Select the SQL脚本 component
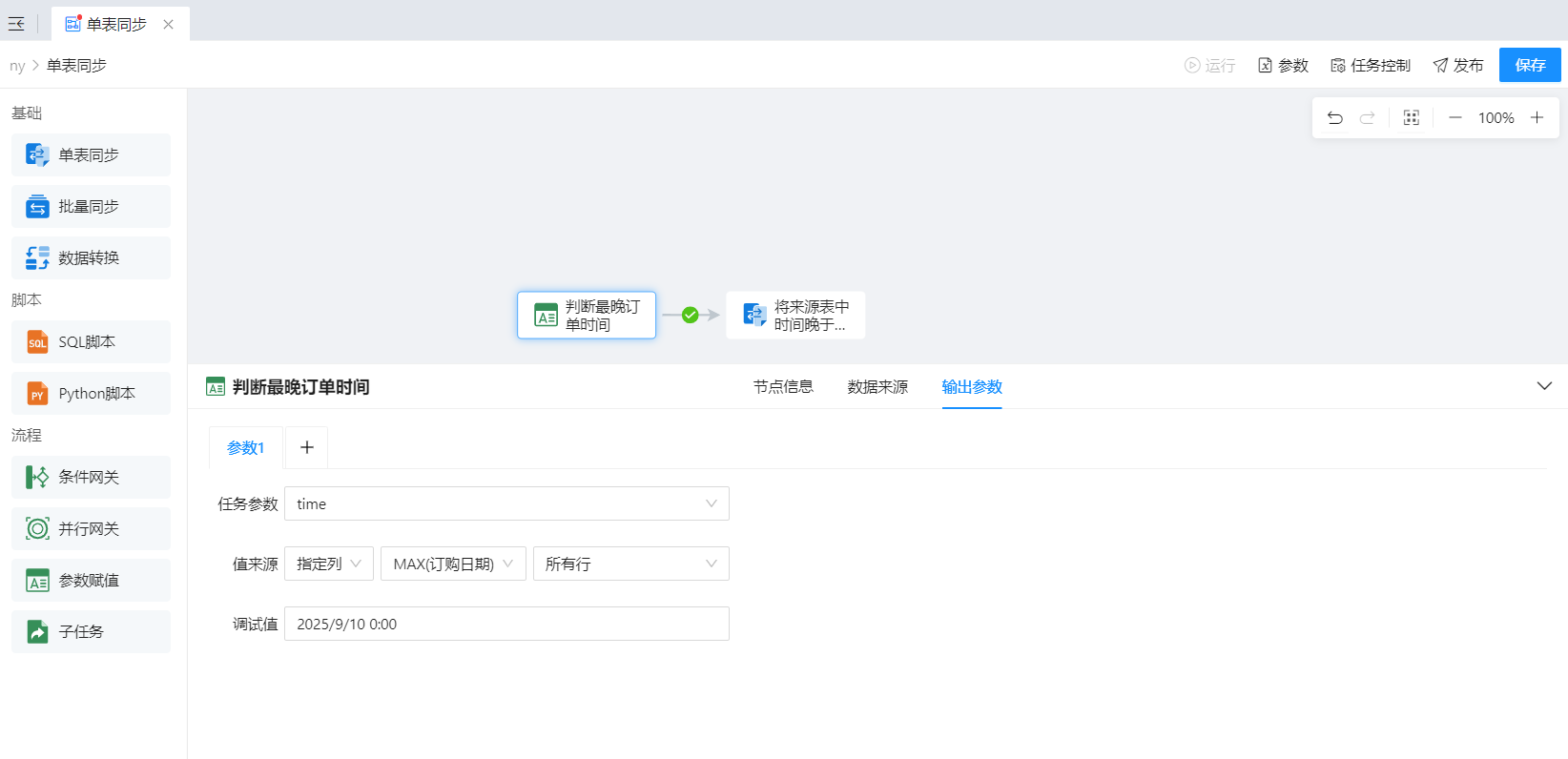Viewport: 1568px width, 759px height. coord(91,341)
